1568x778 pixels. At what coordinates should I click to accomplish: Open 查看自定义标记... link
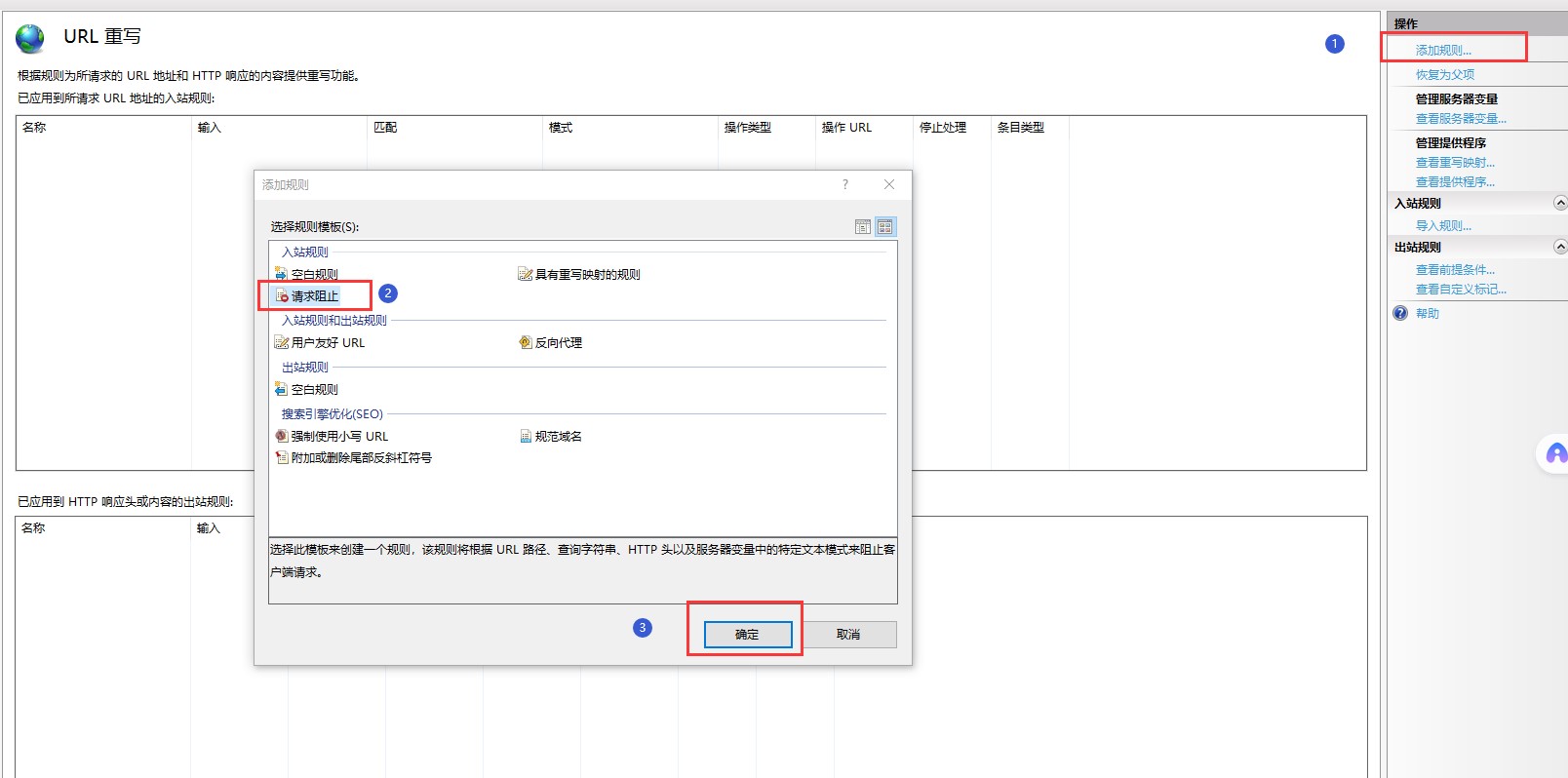pyautogui.click(x=1461, y=289)
